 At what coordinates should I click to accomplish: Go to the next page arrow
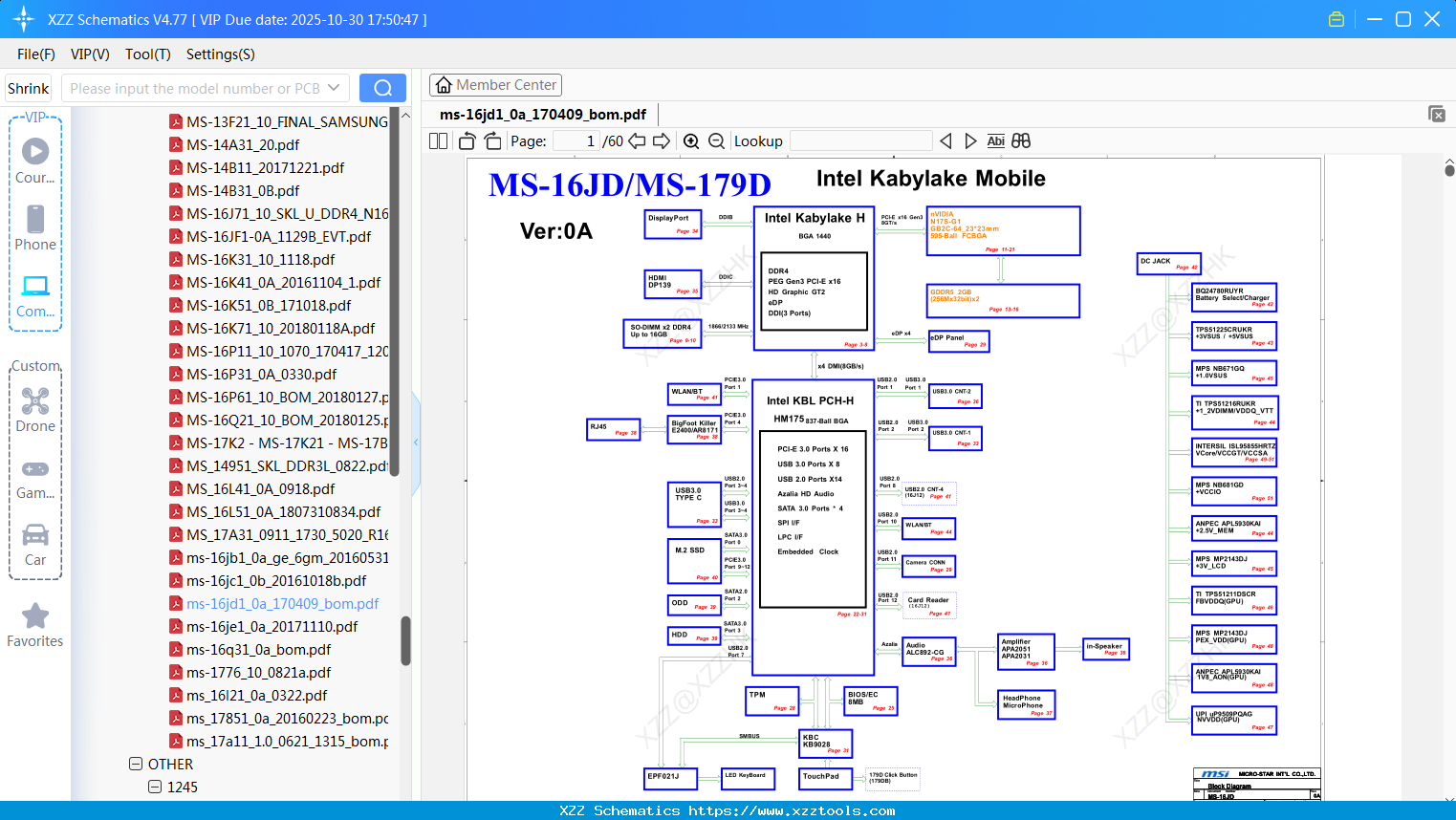[662, 141]
